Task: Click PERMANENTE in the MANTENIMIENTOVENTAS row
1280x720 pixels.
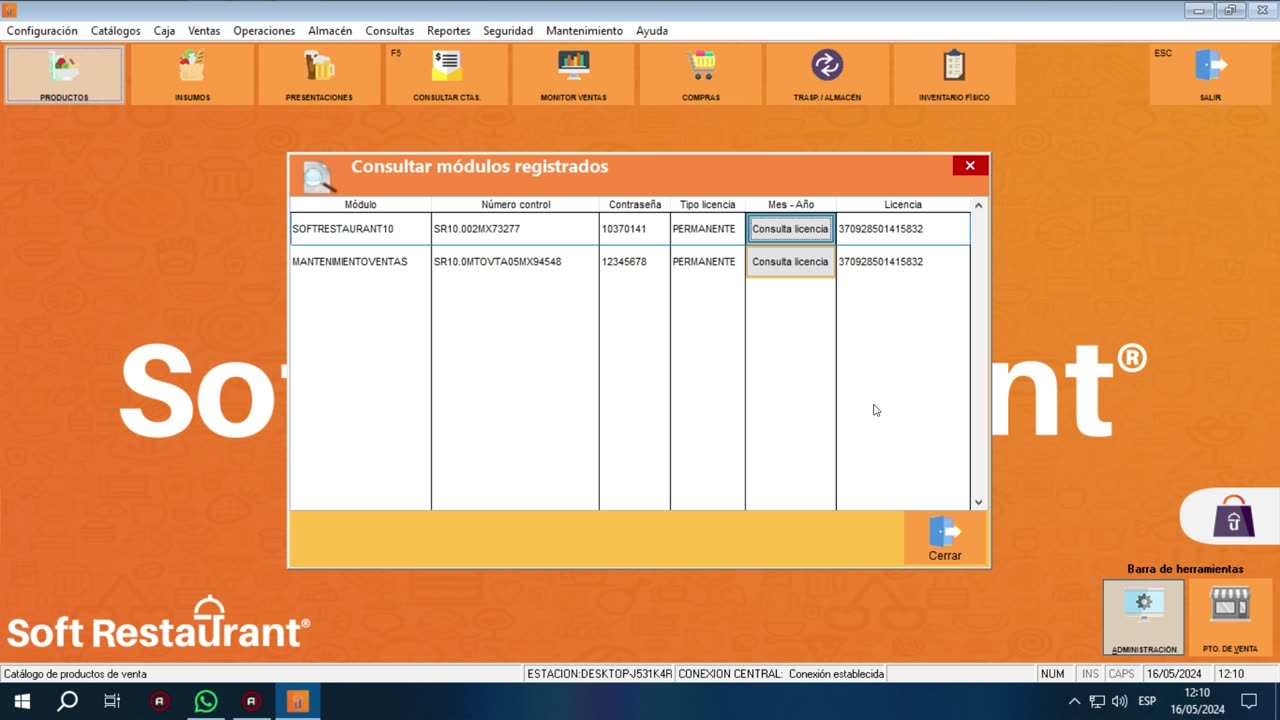Action: (x=708, y=262)
